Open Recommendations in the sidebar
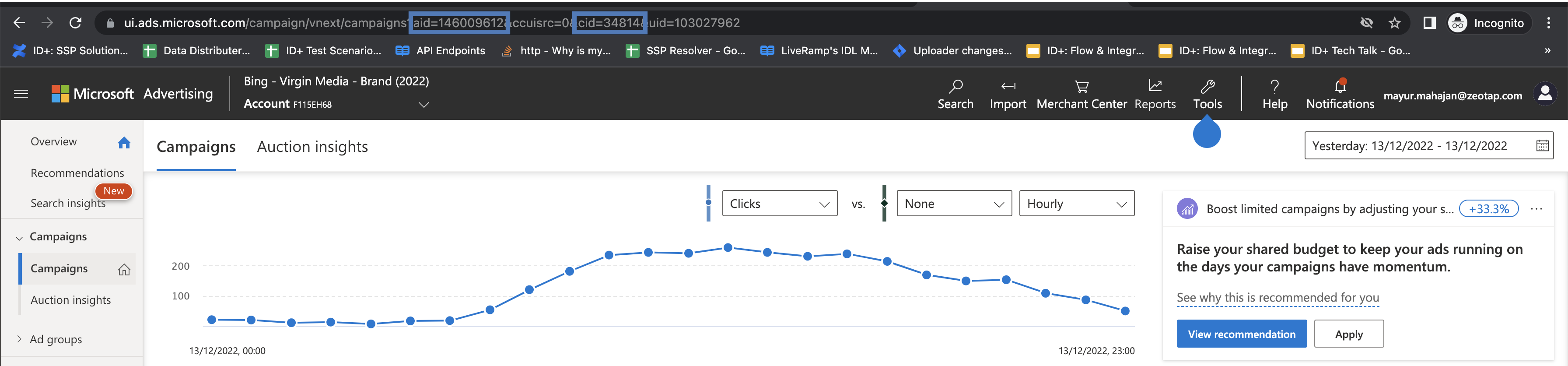This screenshot has width=1568, height=366. pyautogui.click(x=77, y=173)
